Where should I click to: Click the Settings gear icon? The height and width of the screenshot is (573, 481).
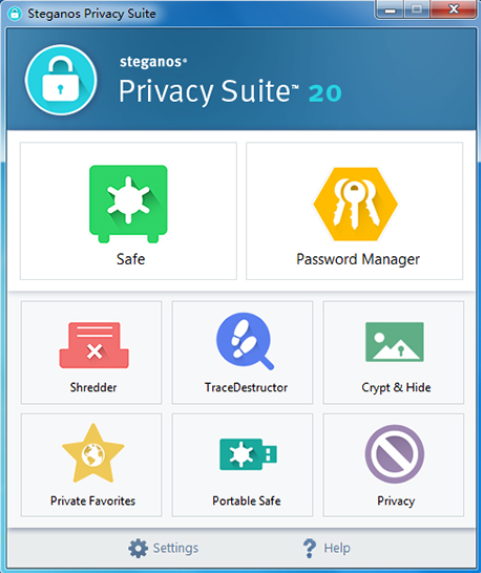point(138,548)
